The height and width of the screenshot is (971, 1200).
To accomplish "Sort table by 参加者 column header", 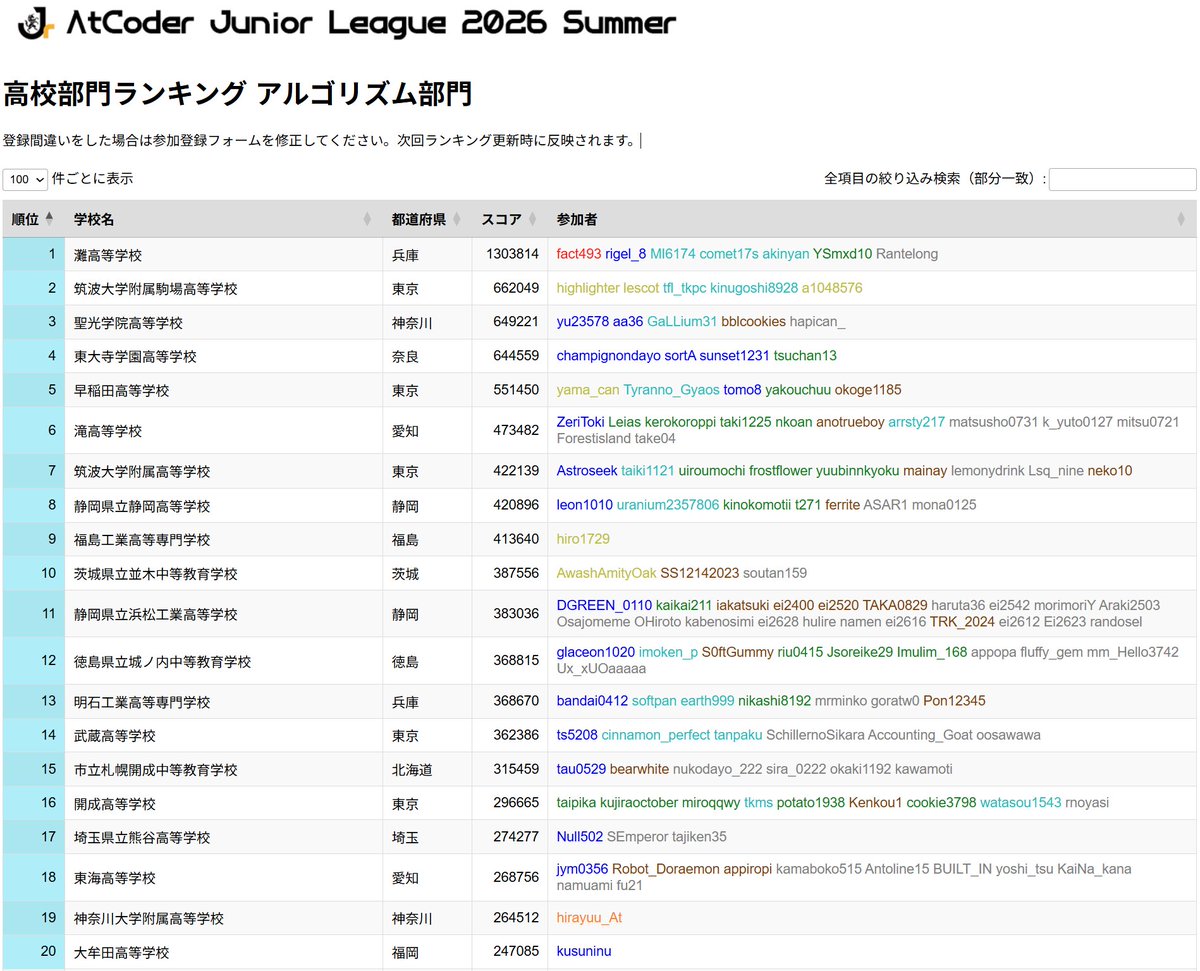I will coord(871,219).
